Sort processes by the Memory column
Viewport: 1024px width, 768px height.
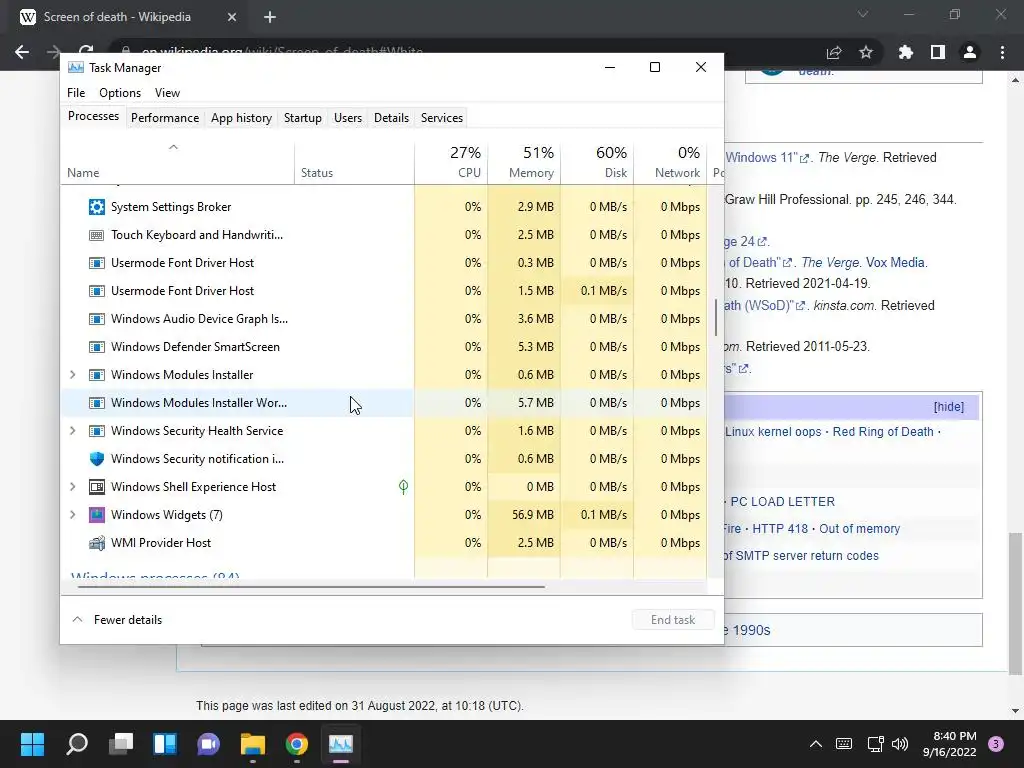tap(524, 162)
